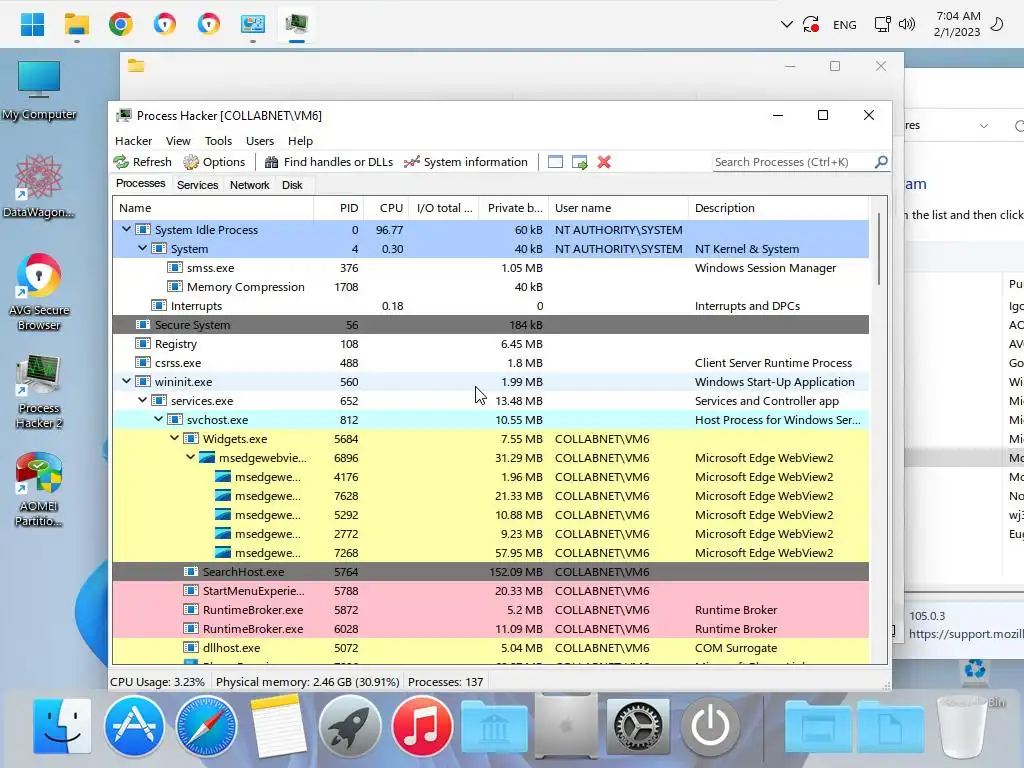This screenshot has height=768, width=1024.
Task: Launch Google Chrome from the taskbar
Action: tap(121, 24)
